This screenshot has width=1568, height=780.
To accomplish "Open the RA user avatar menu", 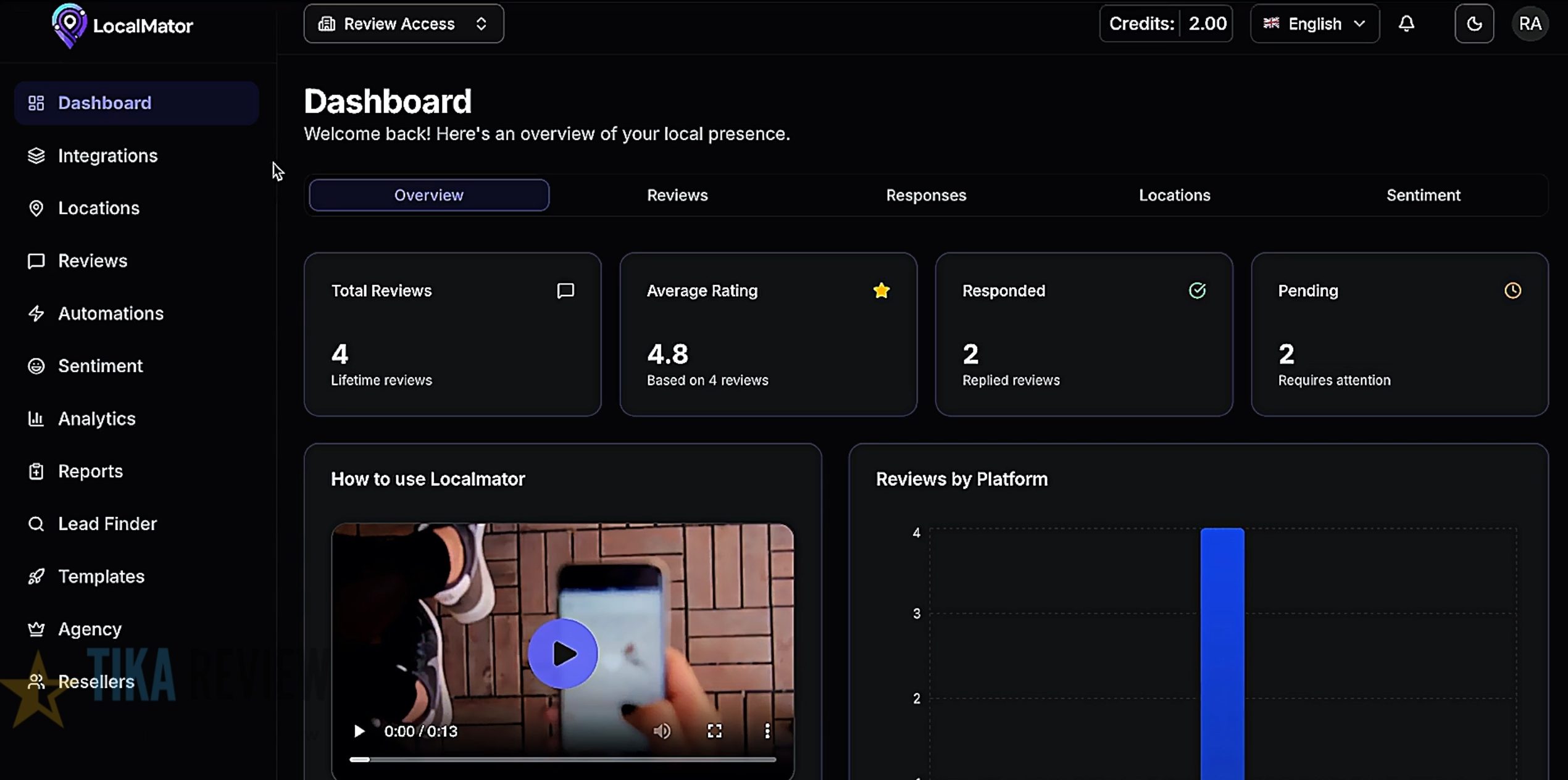I will [1530, 24].
